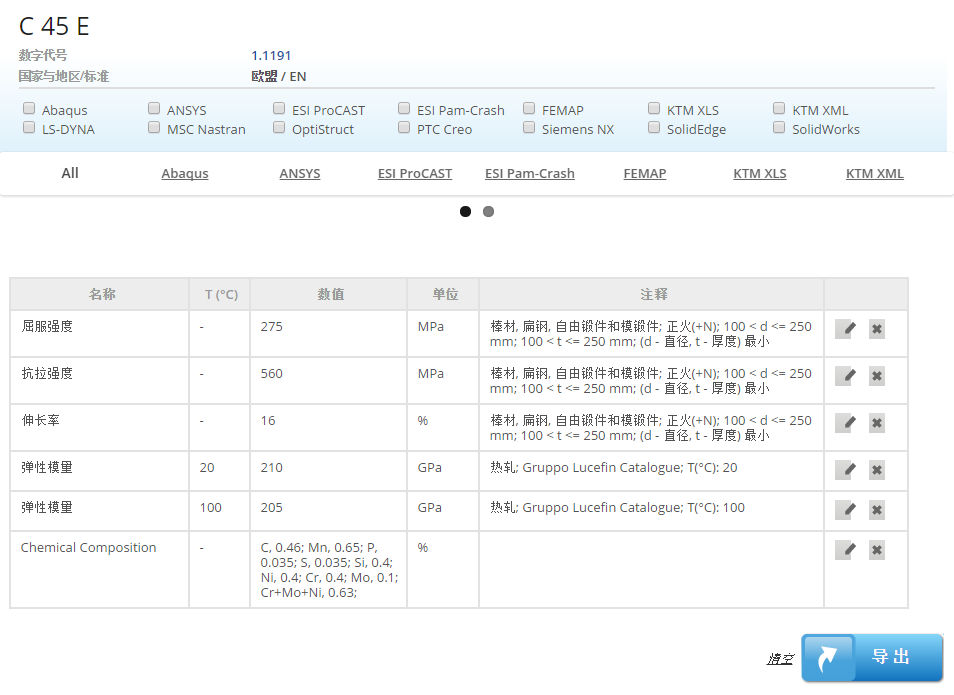Image resolution: width=954 pixels, height=695 pixels.
Task: Open the KTM XML tab
Action: pos(874,174)
